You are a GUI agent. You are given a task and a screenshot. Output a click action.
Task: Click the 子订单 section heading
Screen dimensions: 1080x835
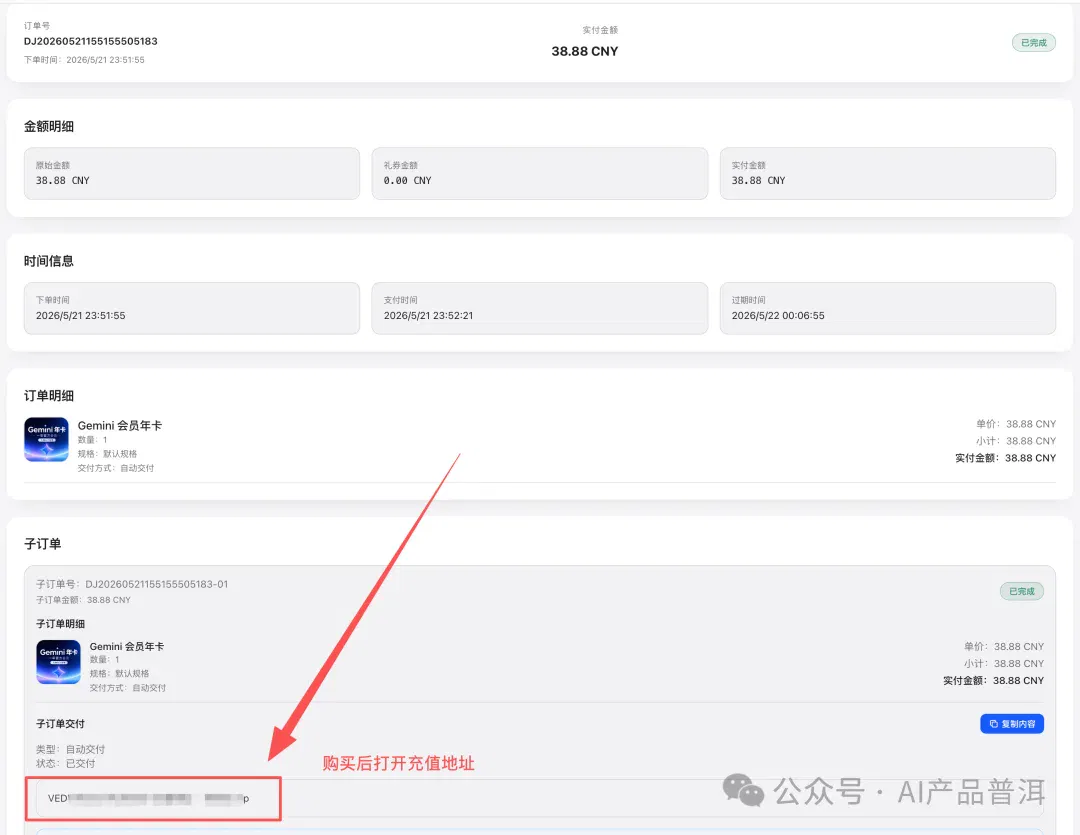[43, 544]
